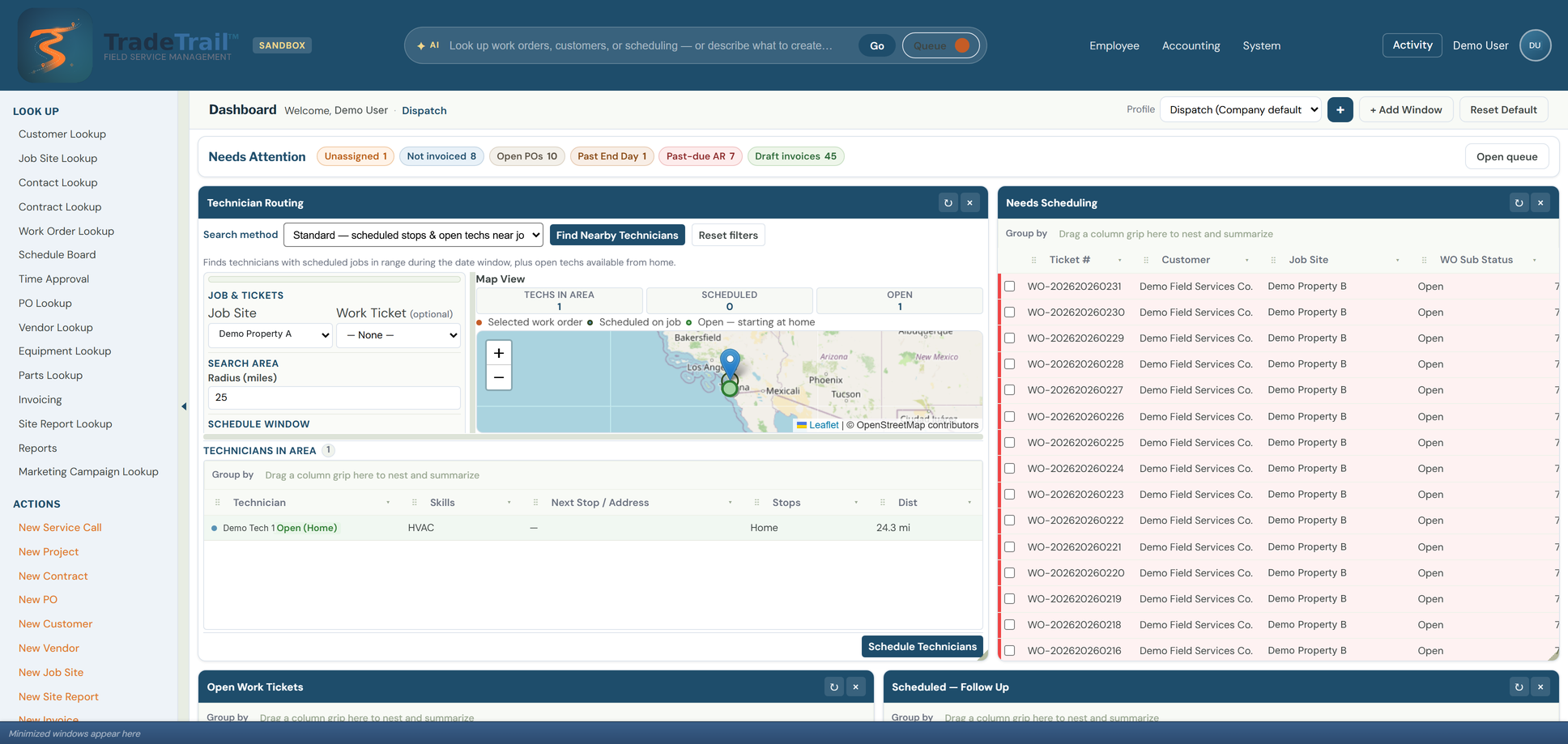Check the box for WO-202620260229
This screenshot has height=744, width=1568.
click(x=1010, y=338)
